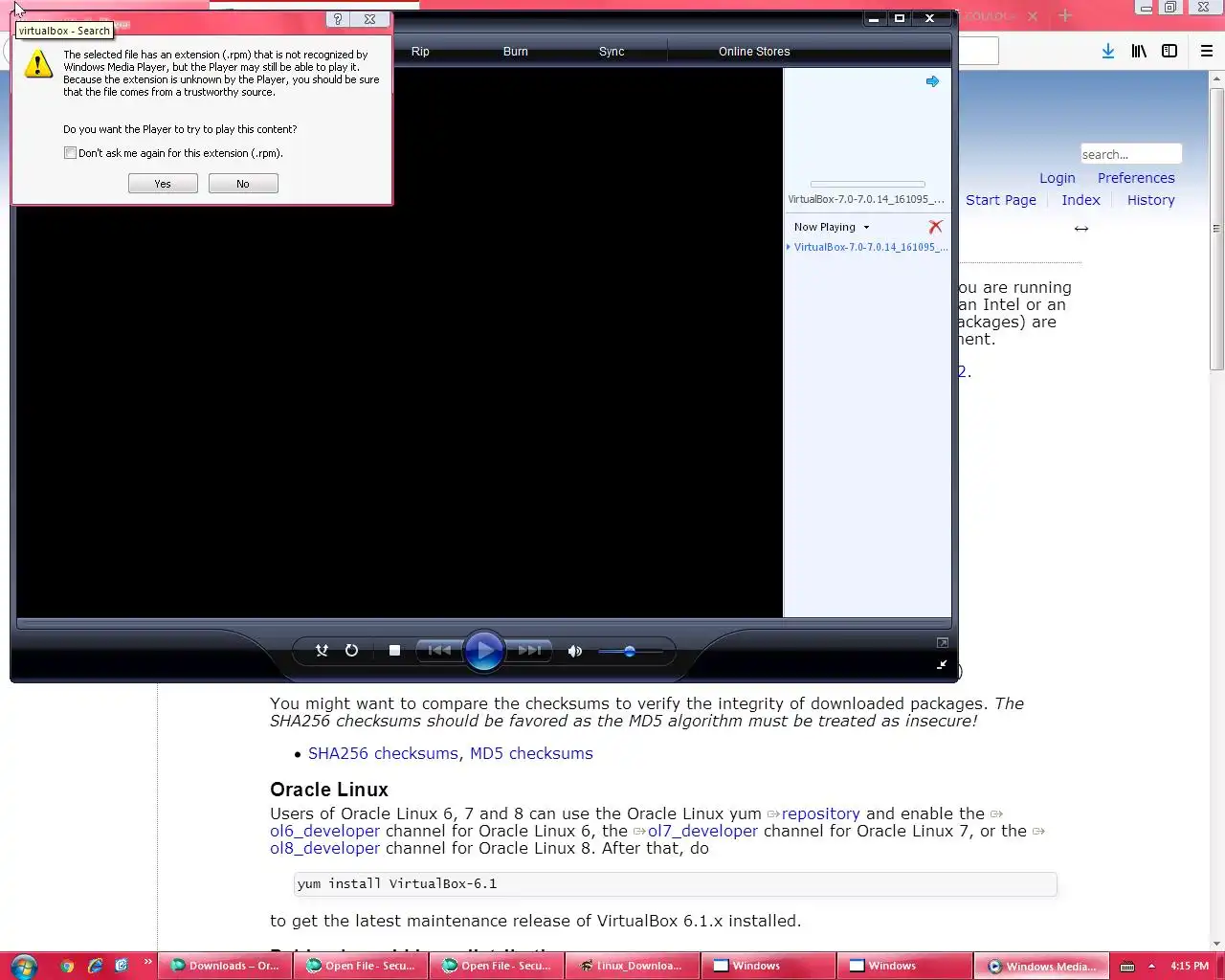Go to previous track in Media Player
Viewport: 1225px width, 980px height.
pyautogui.click(x=439, y=651)
